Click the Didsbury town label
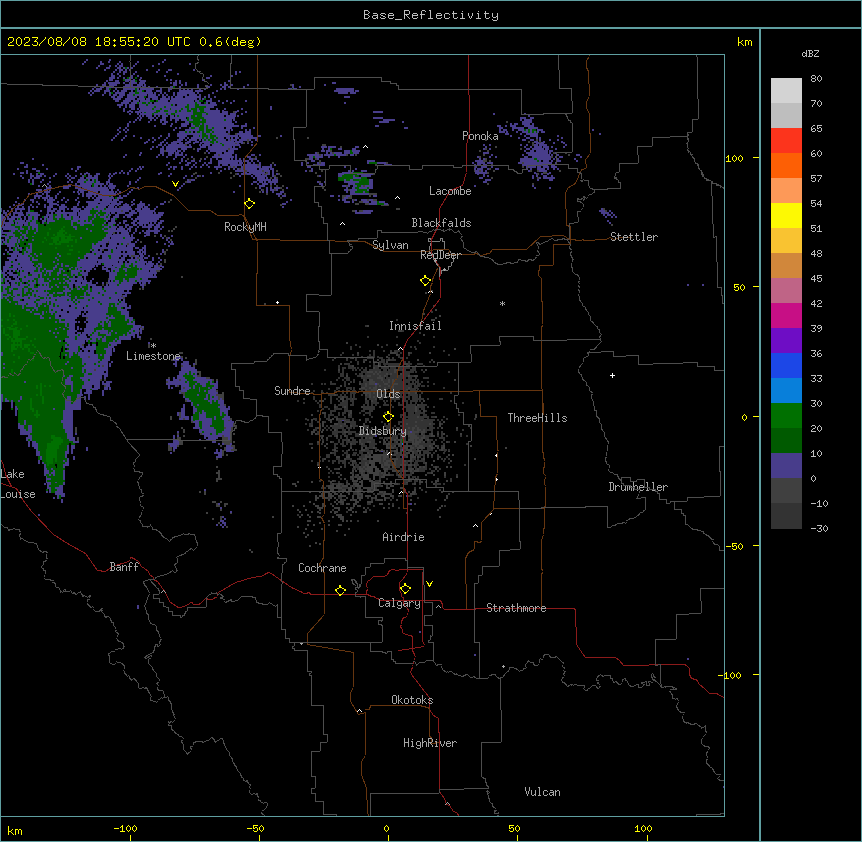Screen dimensions: 862x842 tap(383, 431)
